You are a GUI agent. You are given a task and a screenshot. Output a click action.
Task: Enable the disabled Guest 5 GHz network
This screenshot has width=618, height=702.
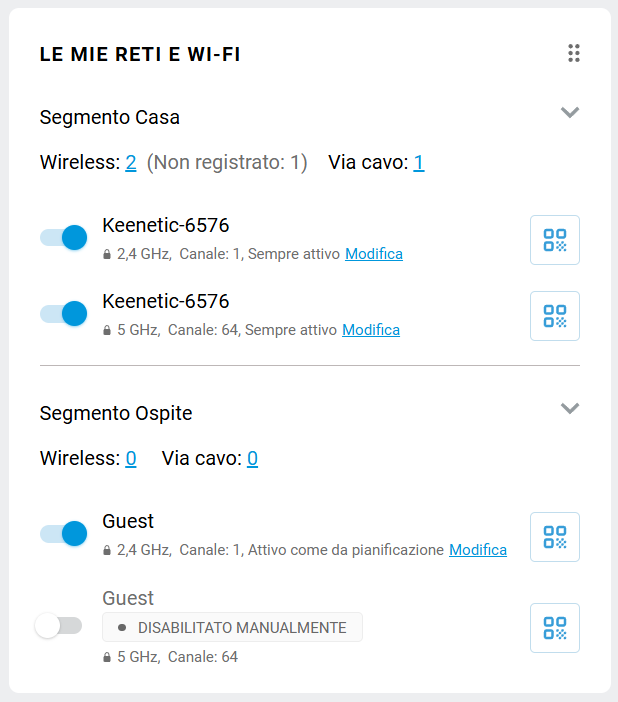pos(58,626)
